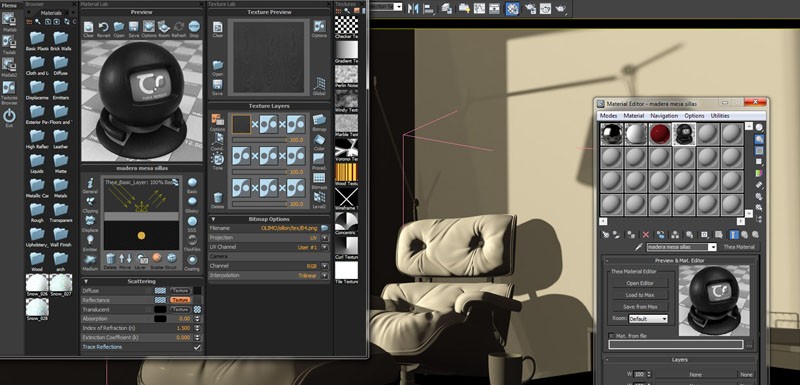Toggle the Translucent Texture button
The width and height of the screenshot is (800, 385).
(180, 310)
